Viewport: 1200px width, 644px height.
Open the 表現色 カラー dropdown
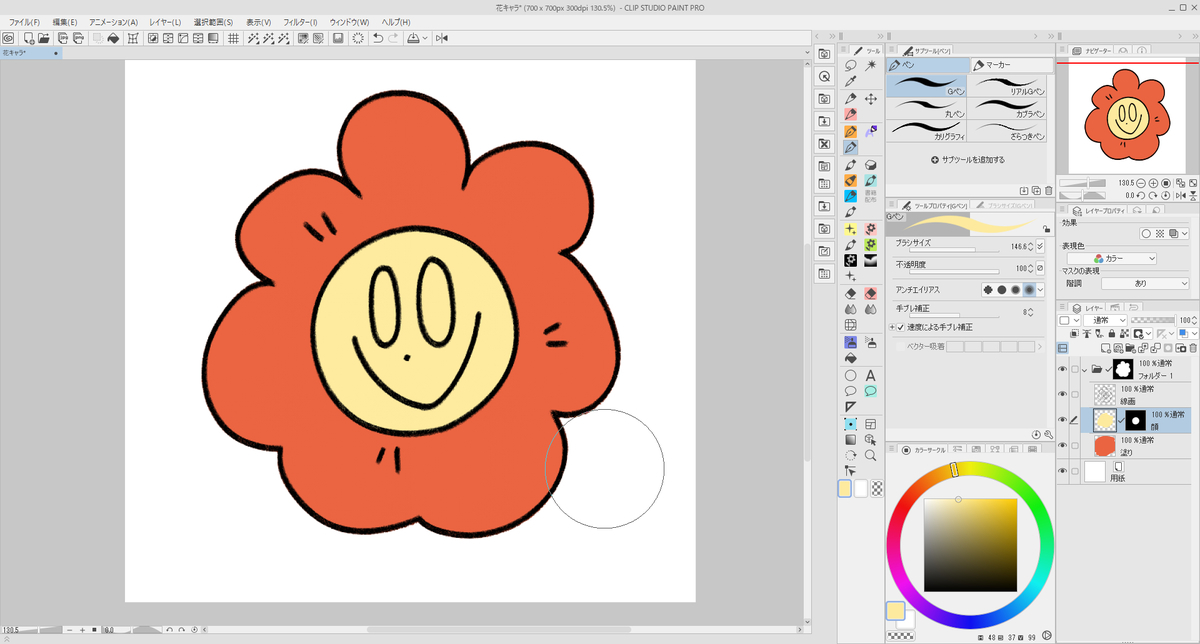pos(1111,258)
